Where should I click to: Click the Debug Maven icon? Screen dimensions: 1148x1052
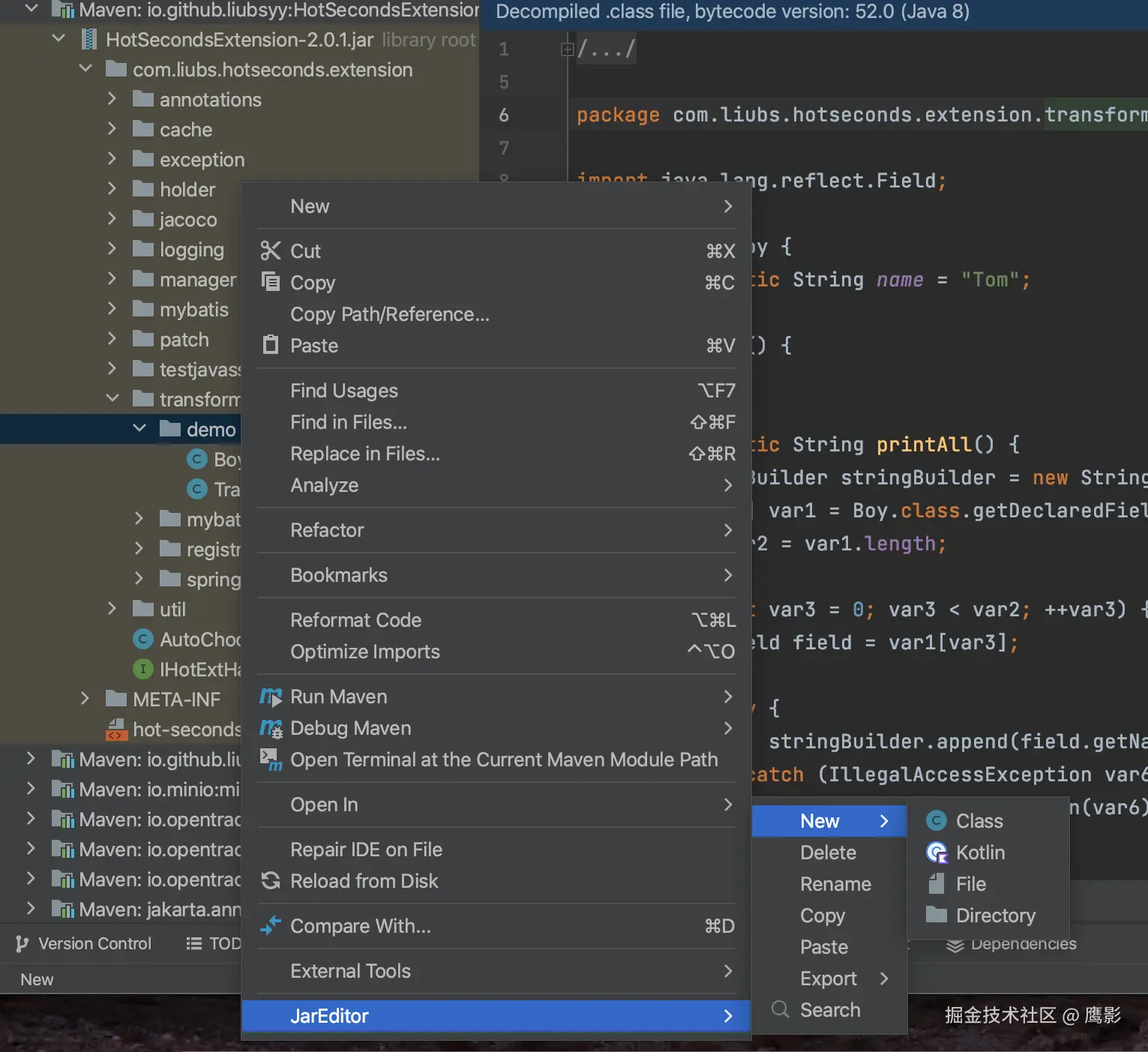tap(271, 728)
